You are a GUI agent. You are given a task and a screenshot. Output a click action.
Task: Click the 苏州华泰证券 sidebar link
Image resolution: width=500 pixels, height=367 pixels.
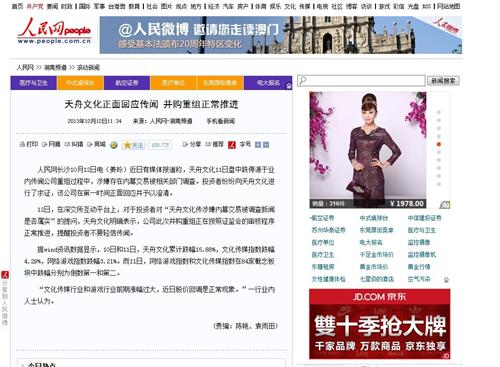coord(328,230)
